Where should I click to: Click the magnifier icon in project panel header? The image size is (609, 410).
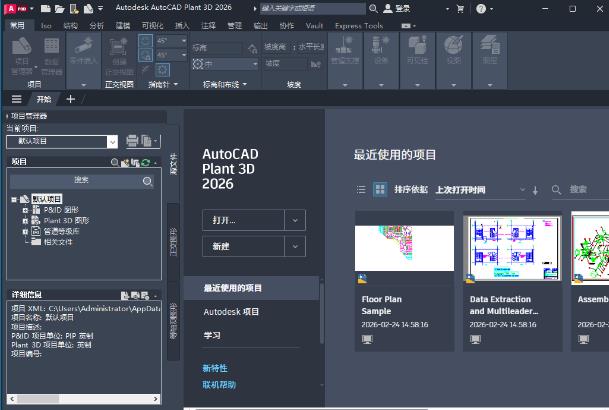point(115,162)
